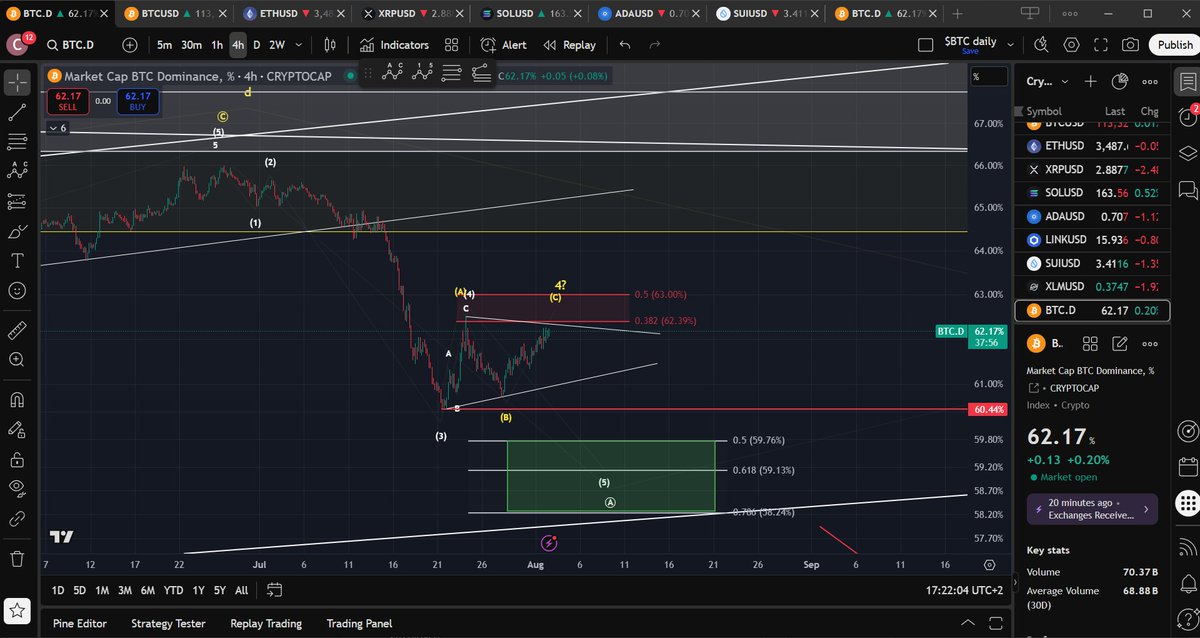
Task: Open chart settings hexagon icon
Action: pyautogui.click(x=1072, y=45)
